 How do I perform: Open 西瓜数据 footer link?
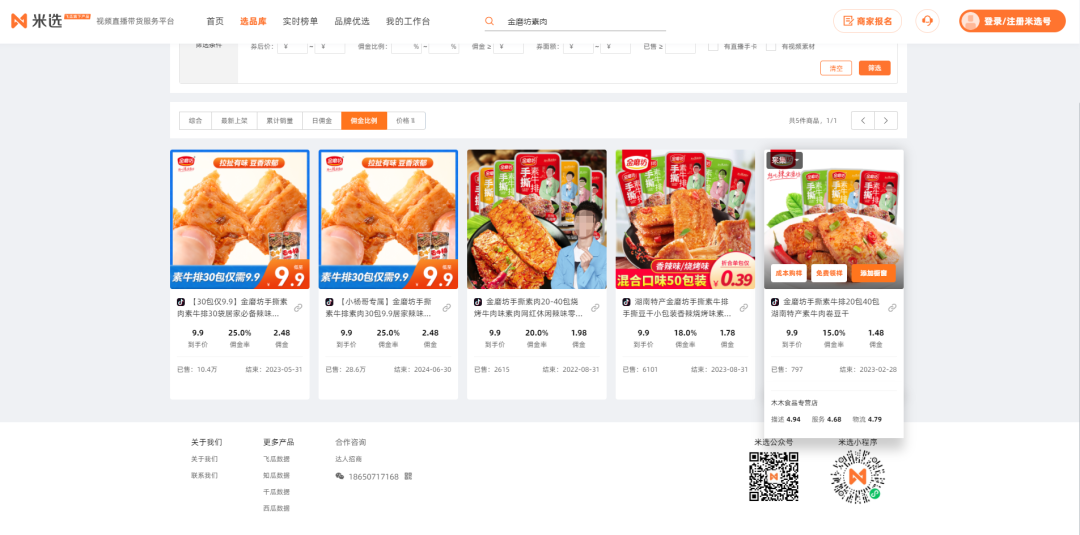tap(276, 508)
